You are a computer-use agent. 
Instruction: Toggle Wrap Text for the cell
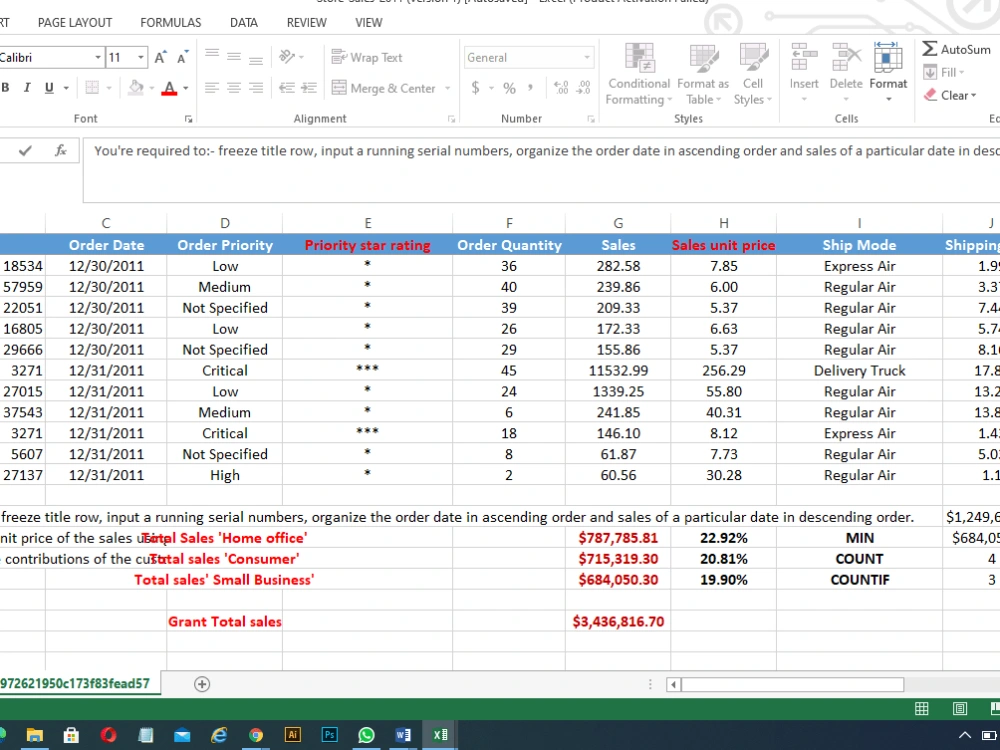click(x=367, y=57)
